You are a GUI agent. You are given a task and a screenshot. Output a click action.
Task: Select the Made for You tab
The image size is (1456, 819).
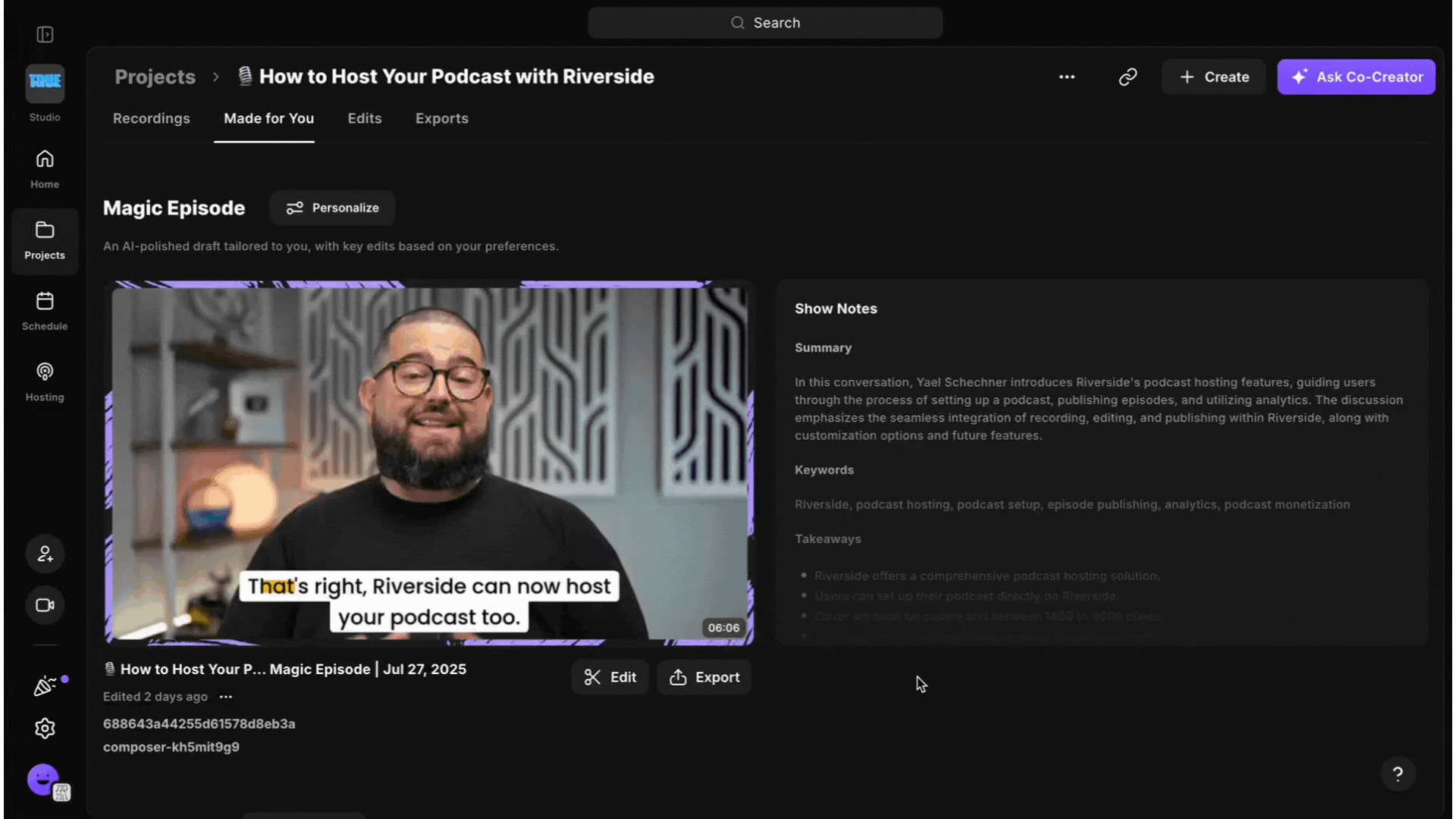[268, 118]
